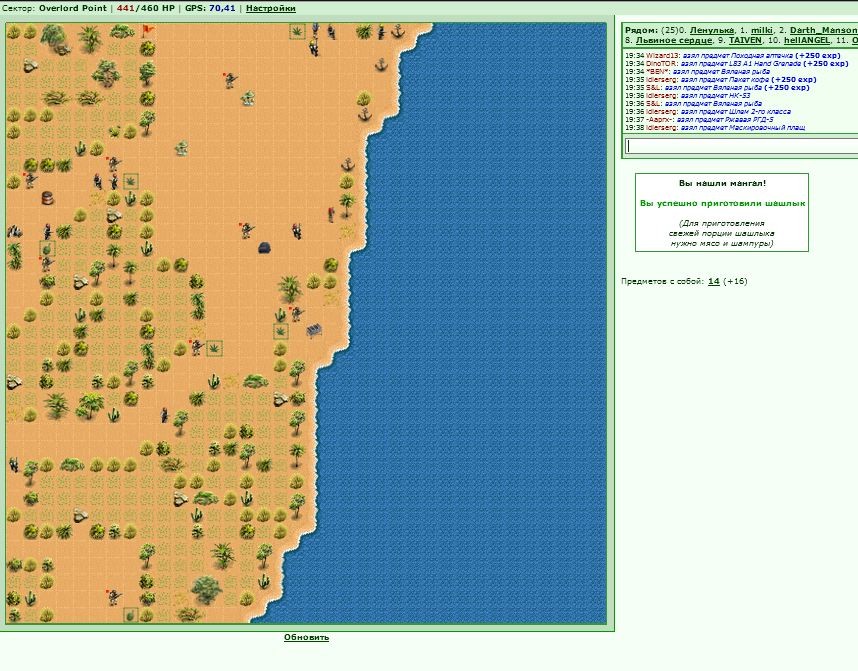The height and width of the screenshot is (671, 858).
Task: Click the DinoTOR L83 A1 Hand Grenade line
Action: point(737,63)
